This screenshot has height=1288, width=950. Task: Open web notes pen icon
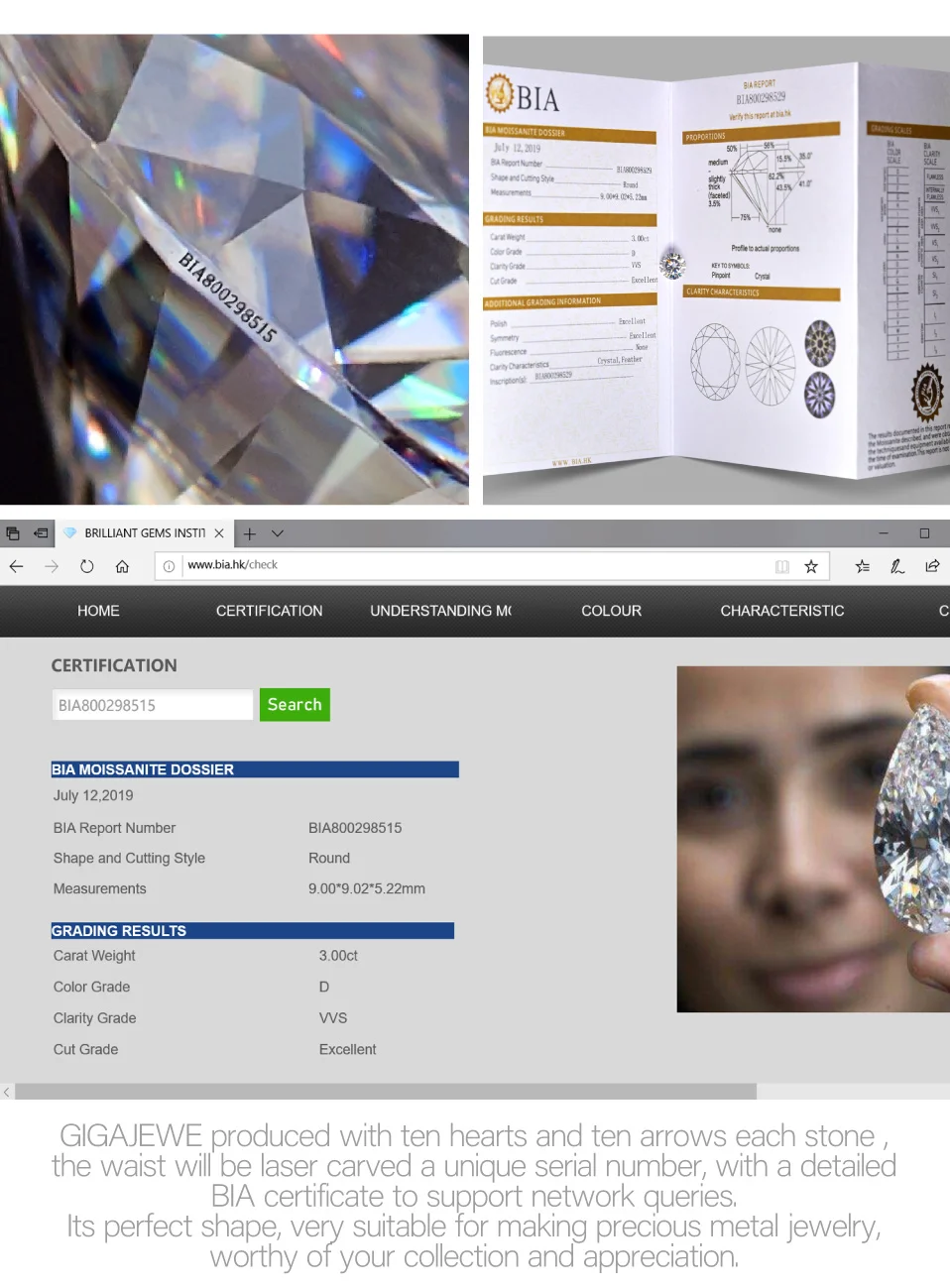pos(897,566)
